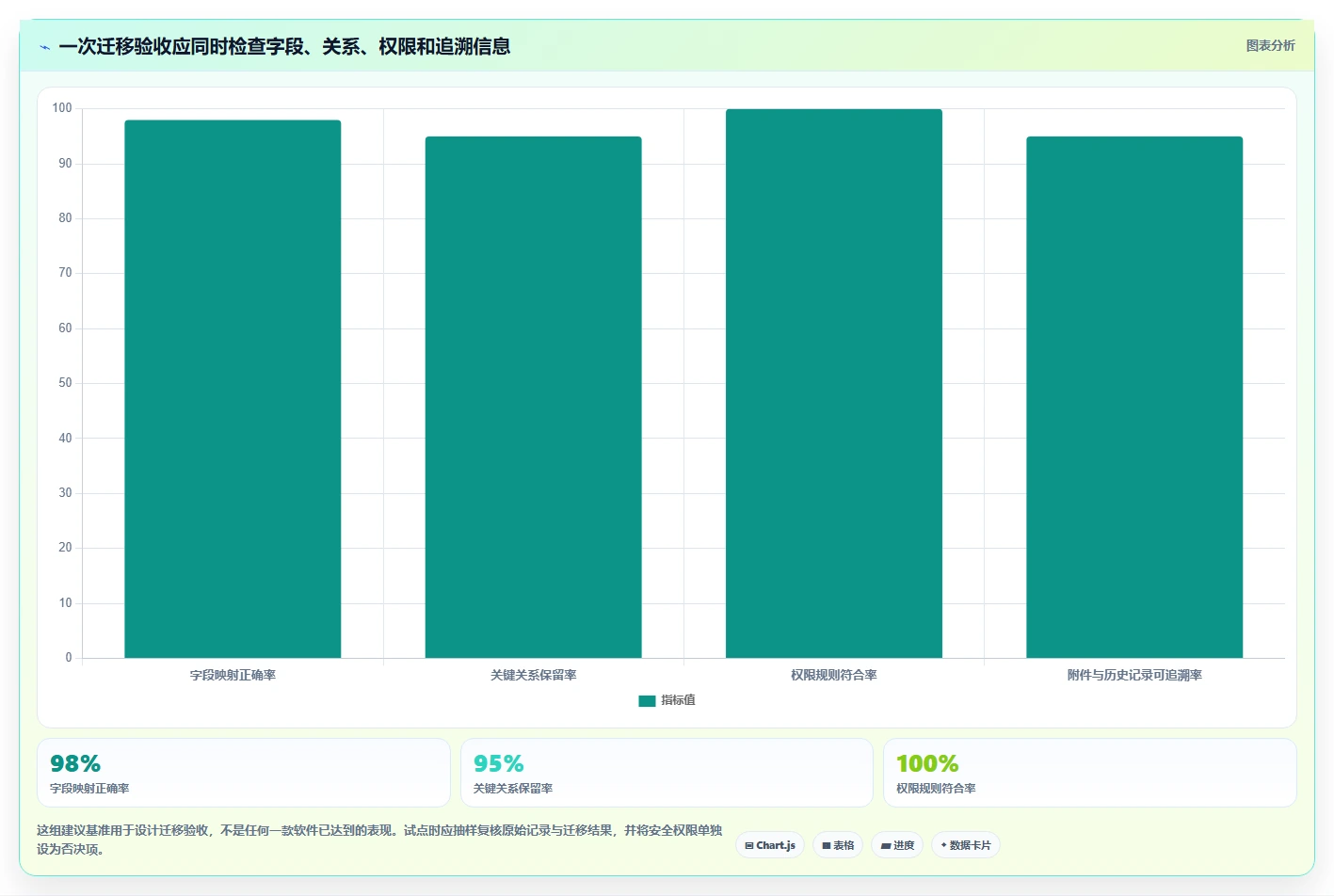Click the 100% stat card value
This screenshot has height=896, width=1334.
coord(927,763)
